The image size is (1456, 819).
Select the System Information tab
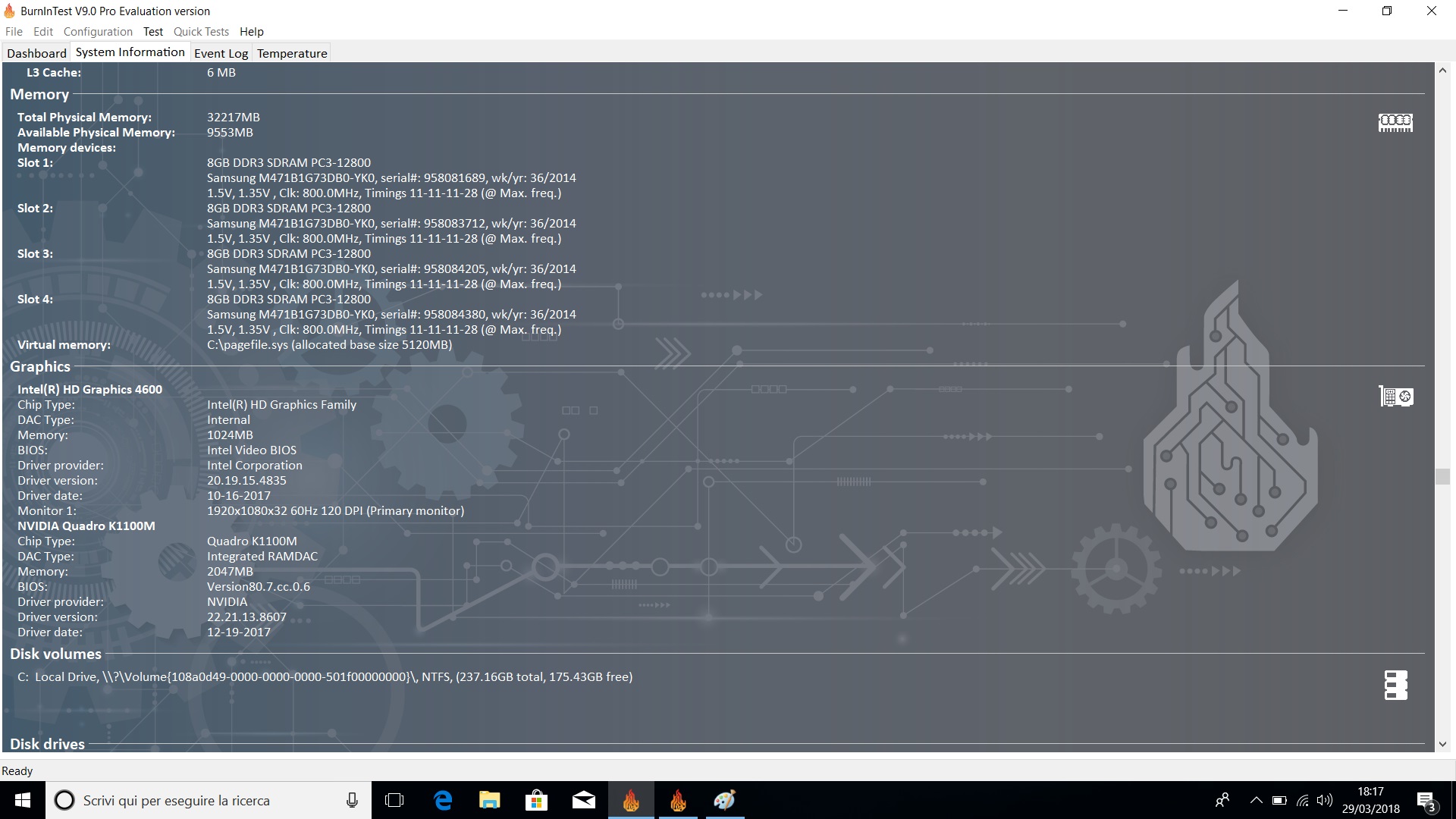(x=130, y=52)
